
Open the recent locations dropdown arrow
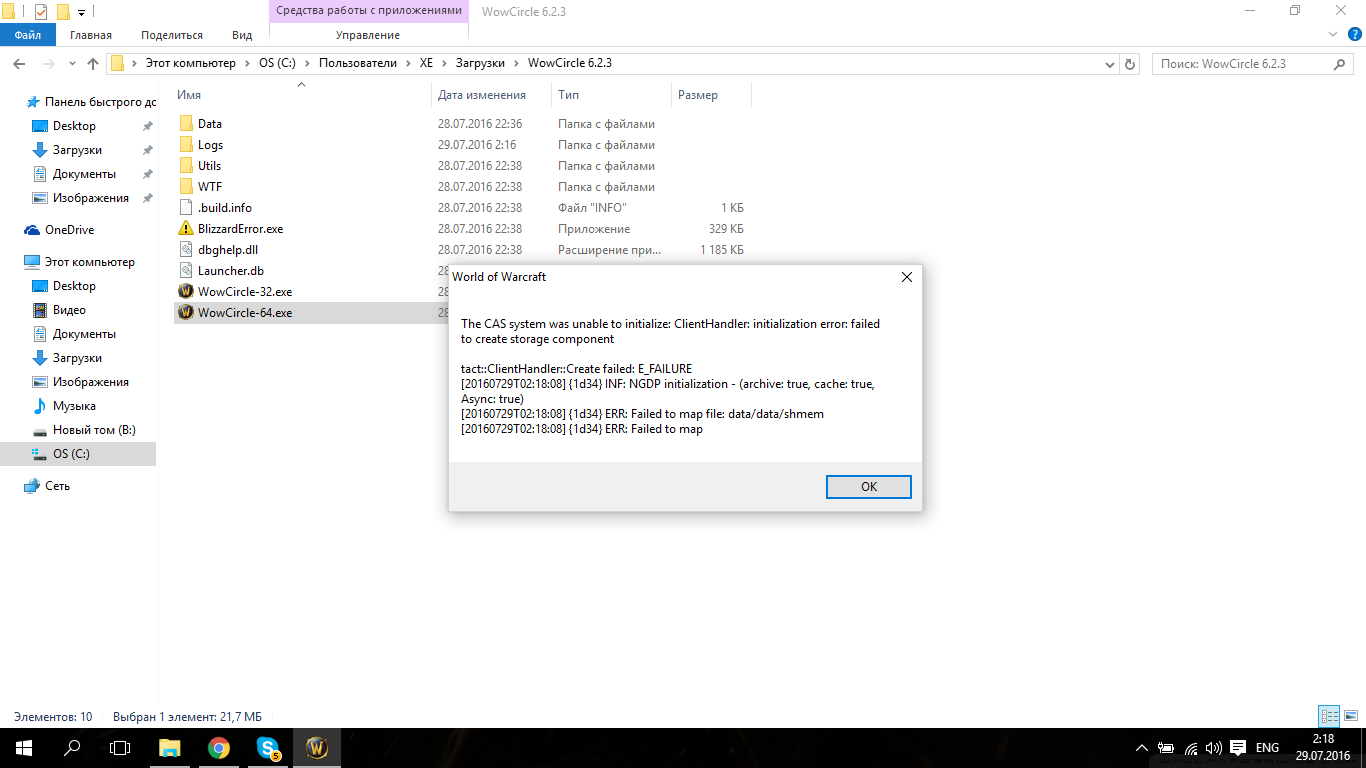pos(72,64)
